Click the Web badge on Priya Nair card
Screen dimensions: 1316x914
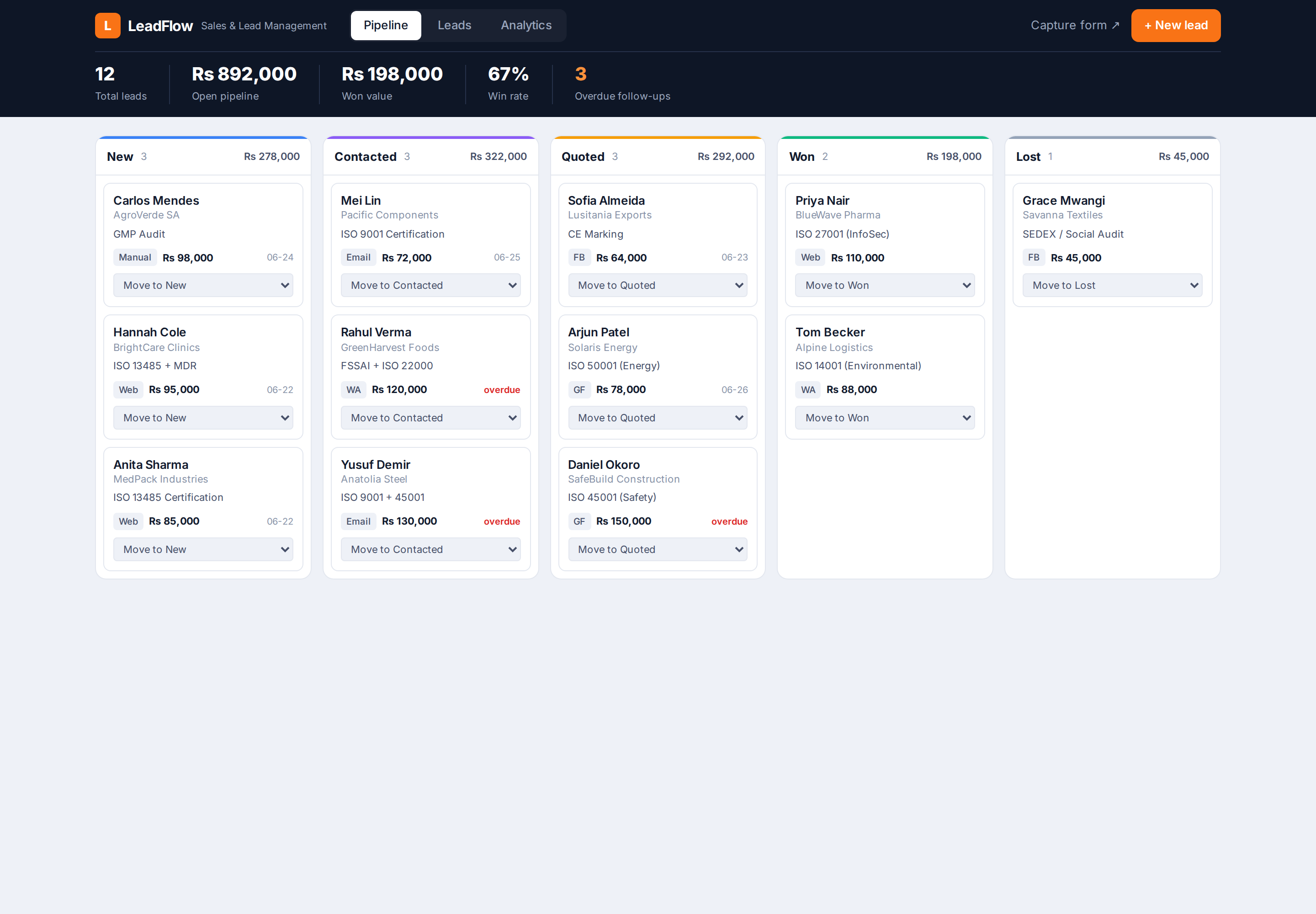pyautogui.click(x=810, y=257)
